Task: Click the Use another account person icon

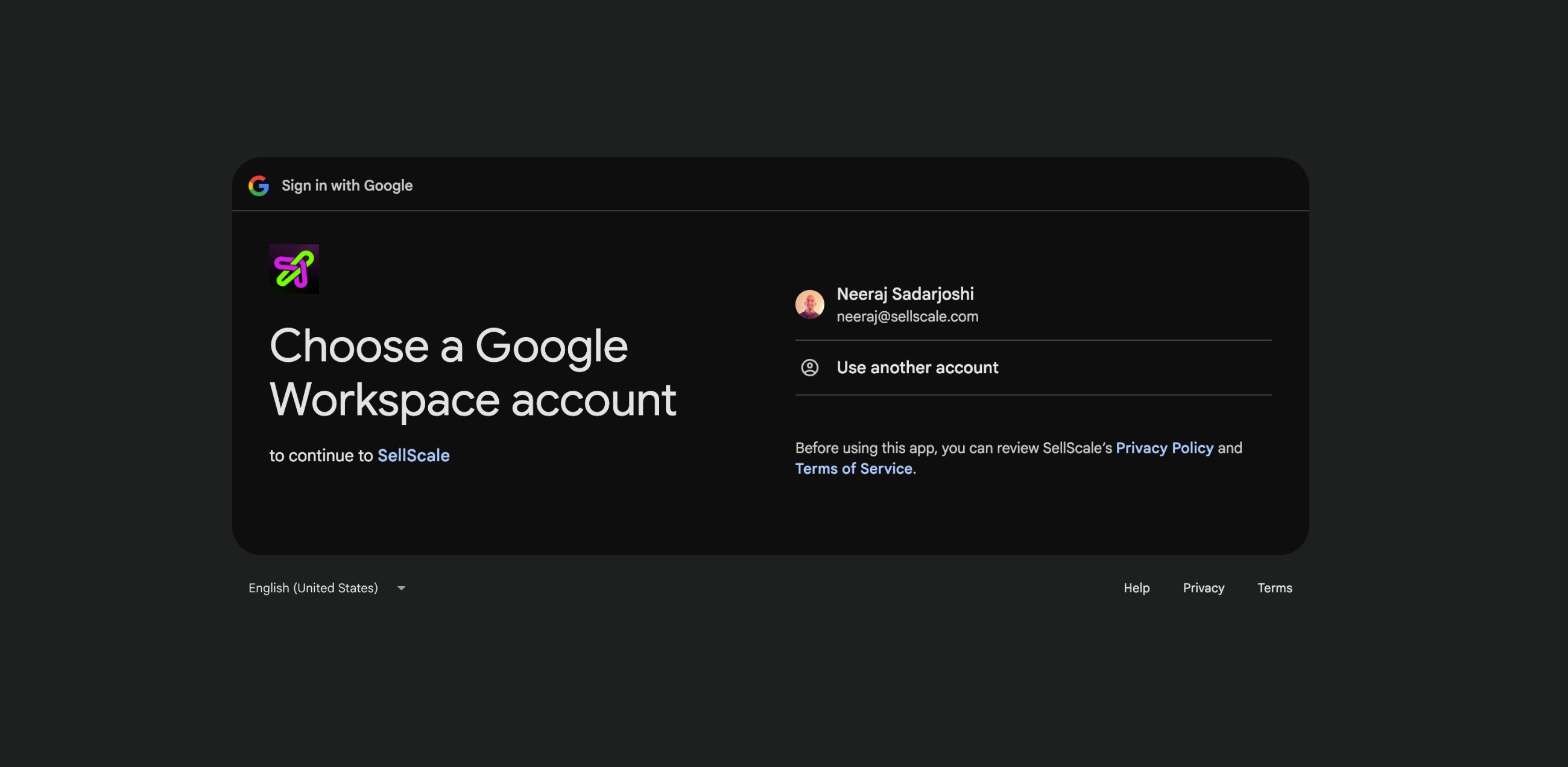Action: (x=809, y=368)
